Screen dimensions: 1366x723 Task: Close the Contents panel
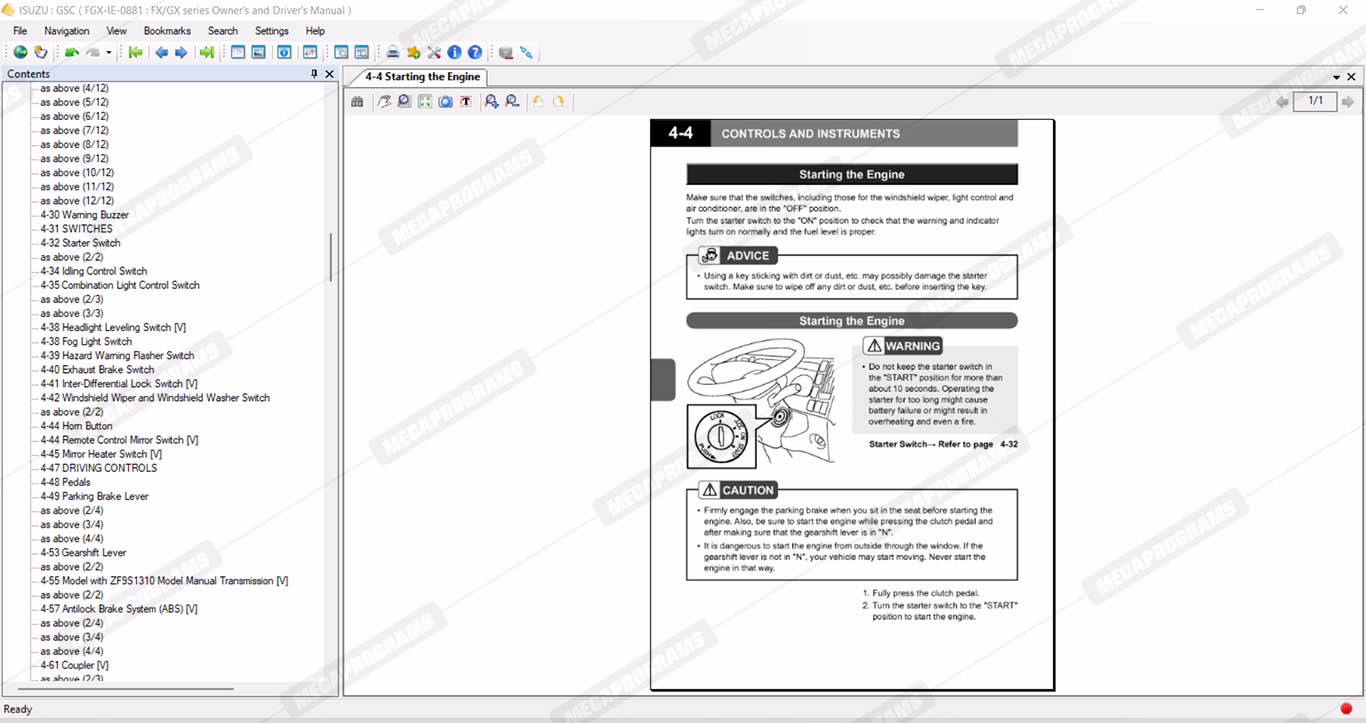pos(330,74)
